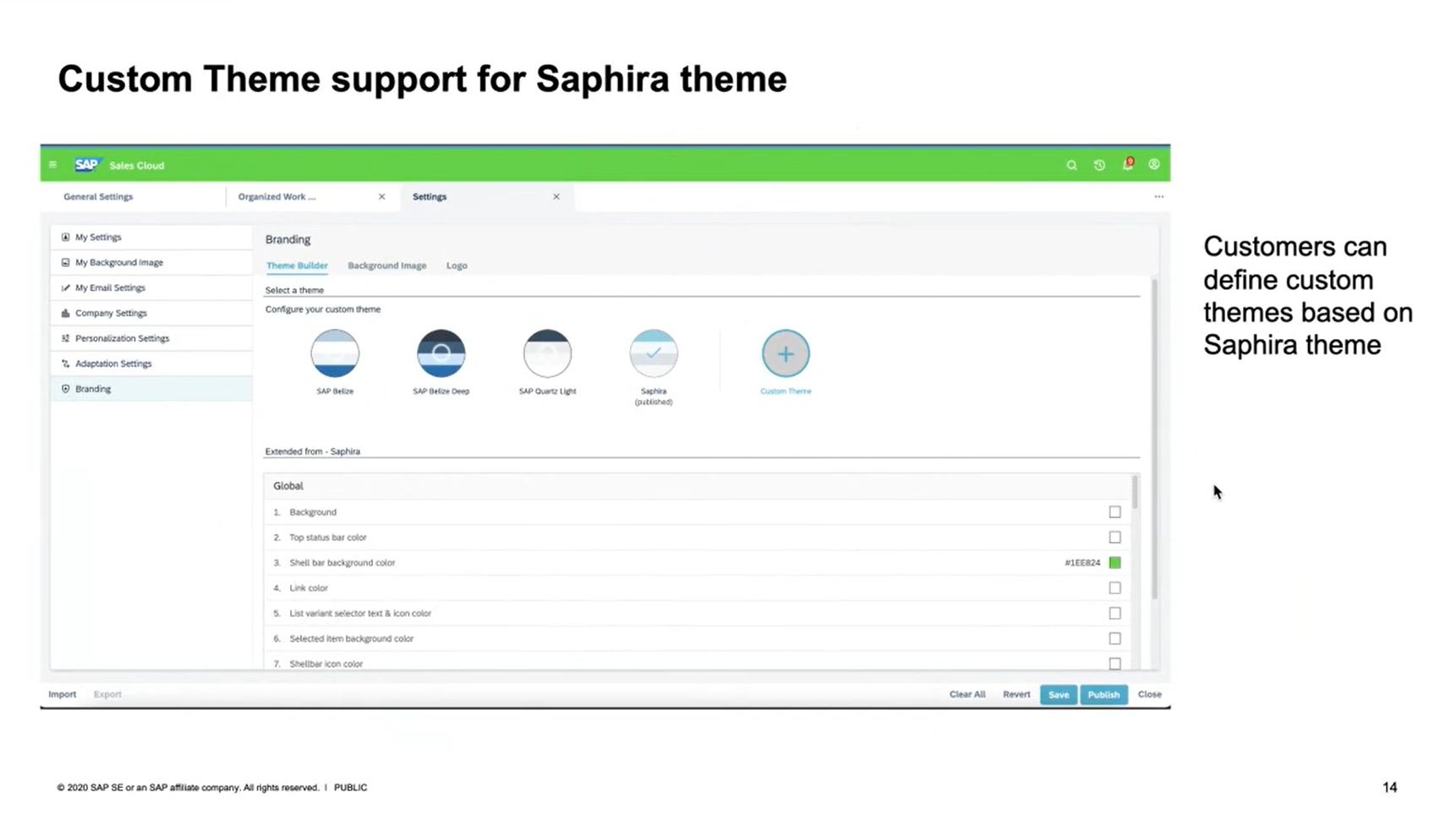Click Clear All
1456x814 pixels.
967,695
